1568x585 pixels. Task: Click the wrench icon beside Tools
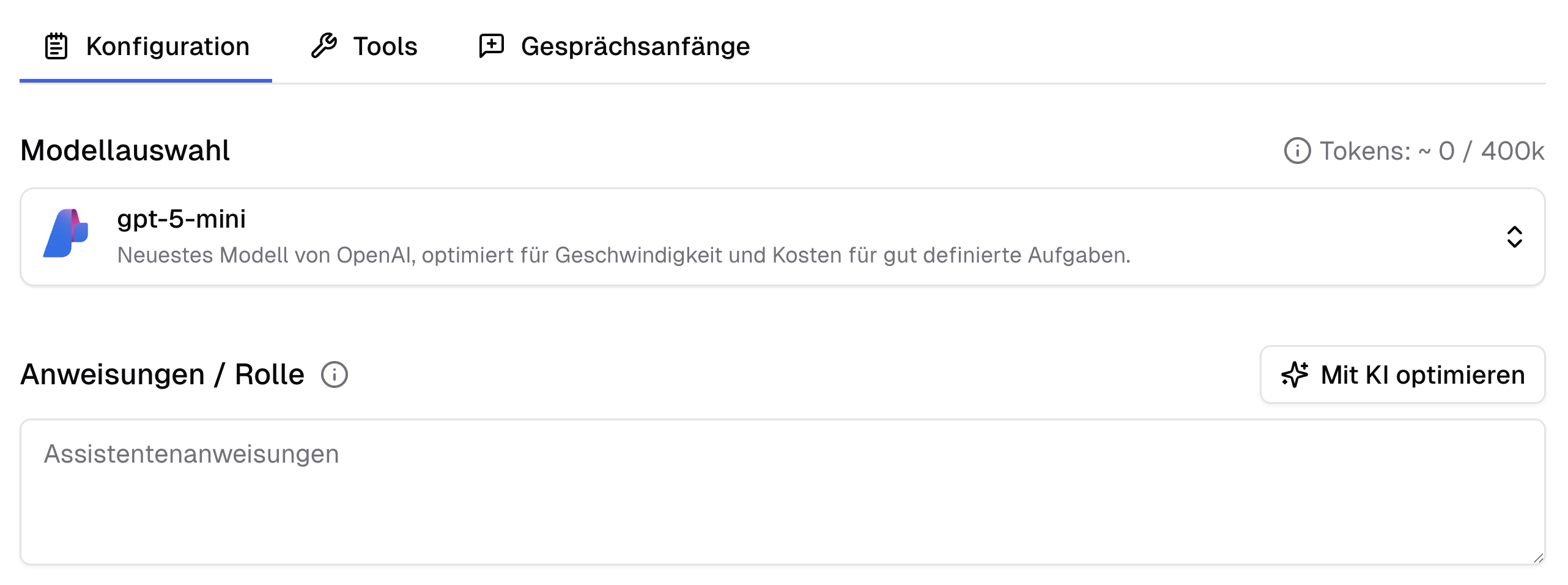(x=324, y=45)
